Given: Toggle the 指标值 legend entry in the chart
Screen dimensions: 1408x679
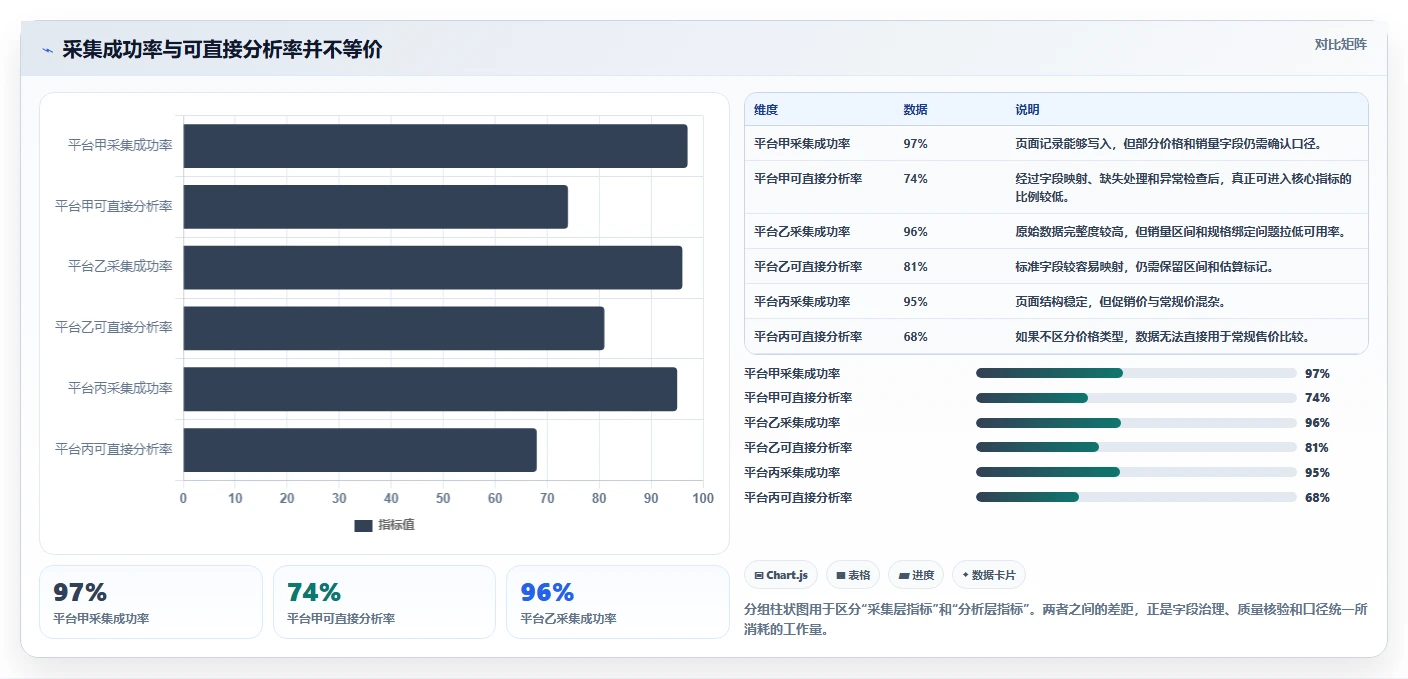Looking at the screenshot, I should [384, 525].
